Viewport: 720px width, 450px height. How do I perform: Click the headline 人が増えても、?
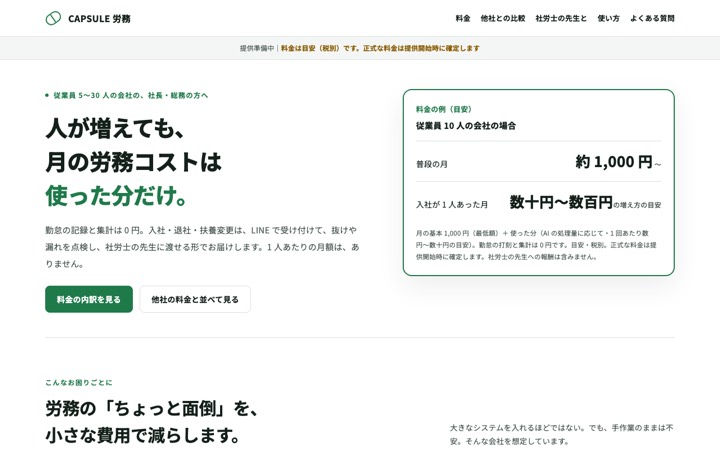pyautogui.click(x=115, y=128)
